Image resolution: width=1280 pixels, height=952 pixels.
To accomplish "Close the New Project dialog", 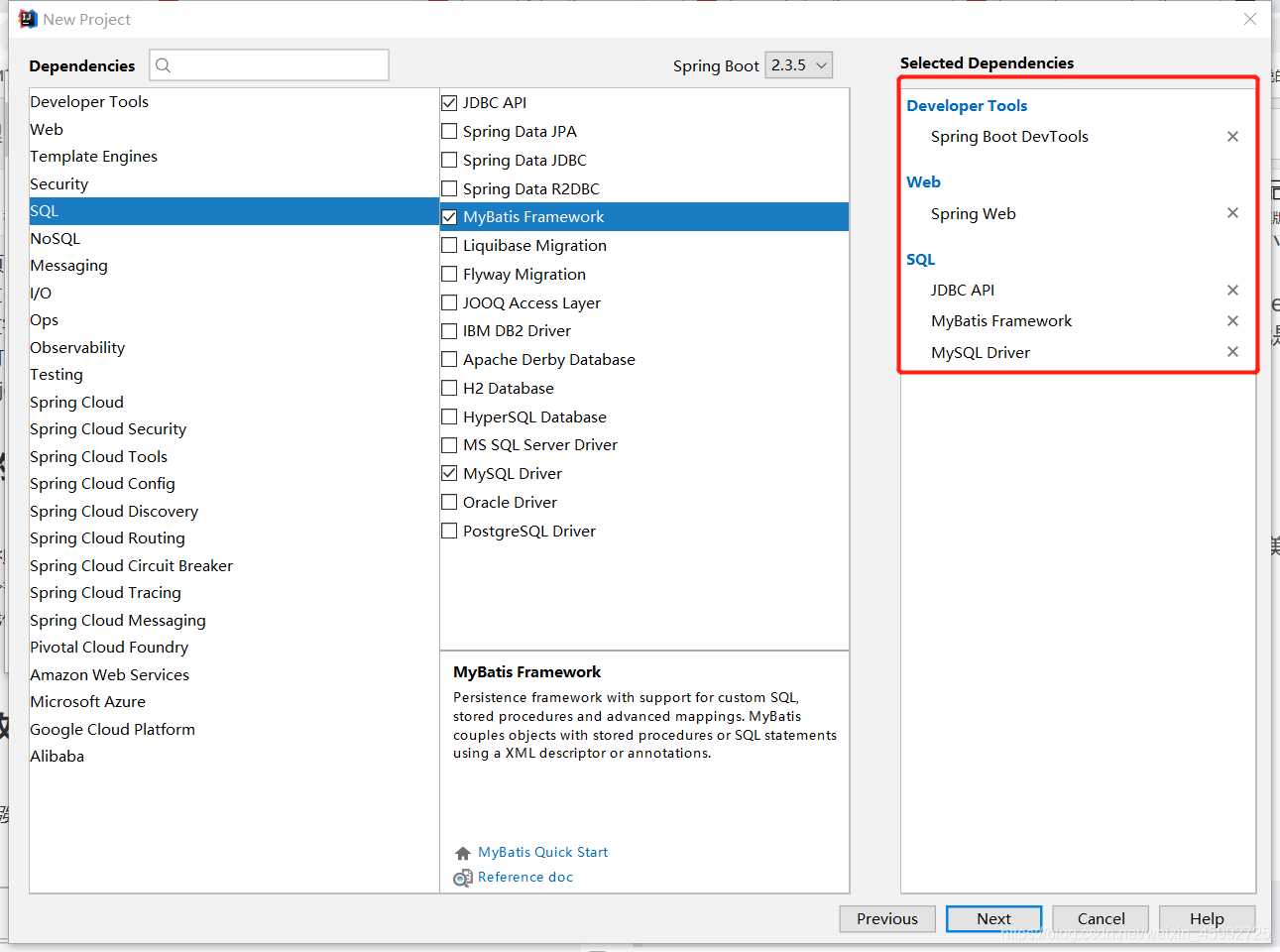I will pyautogui.click(x=1250, y=19).
